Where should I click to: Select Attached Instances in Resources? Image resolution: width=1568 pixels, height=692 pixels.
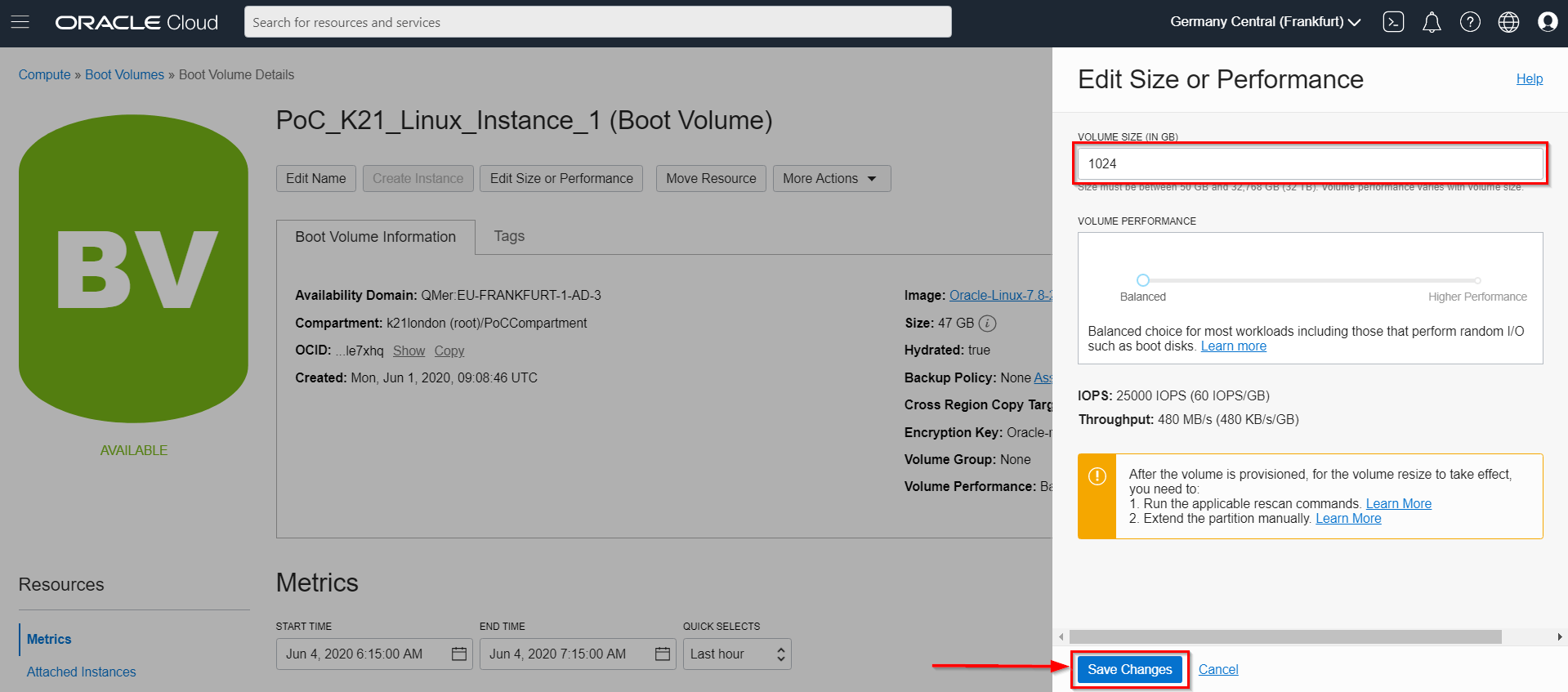[81, 672]
